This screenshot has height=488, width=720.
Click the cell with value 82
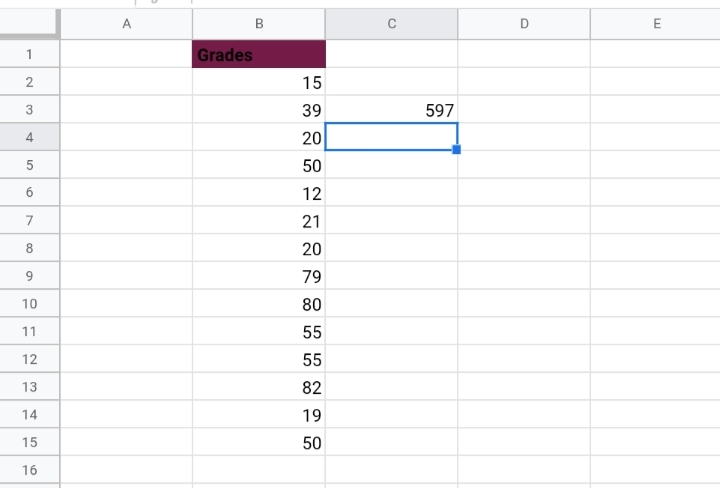pyautogui.click(x=259, y=387)
